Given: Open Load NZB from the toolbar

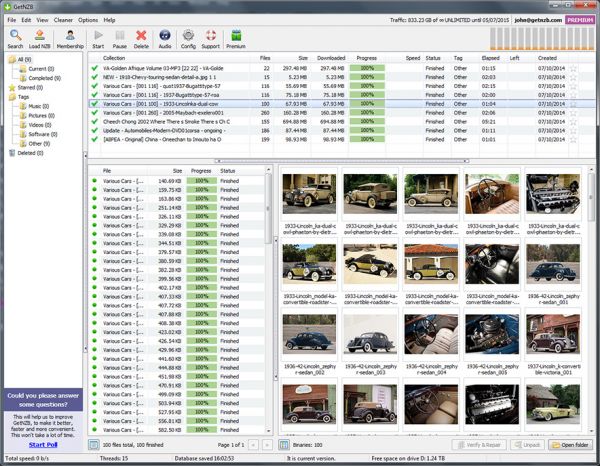Looking at the screenshot, I should (x=40, y=38).
